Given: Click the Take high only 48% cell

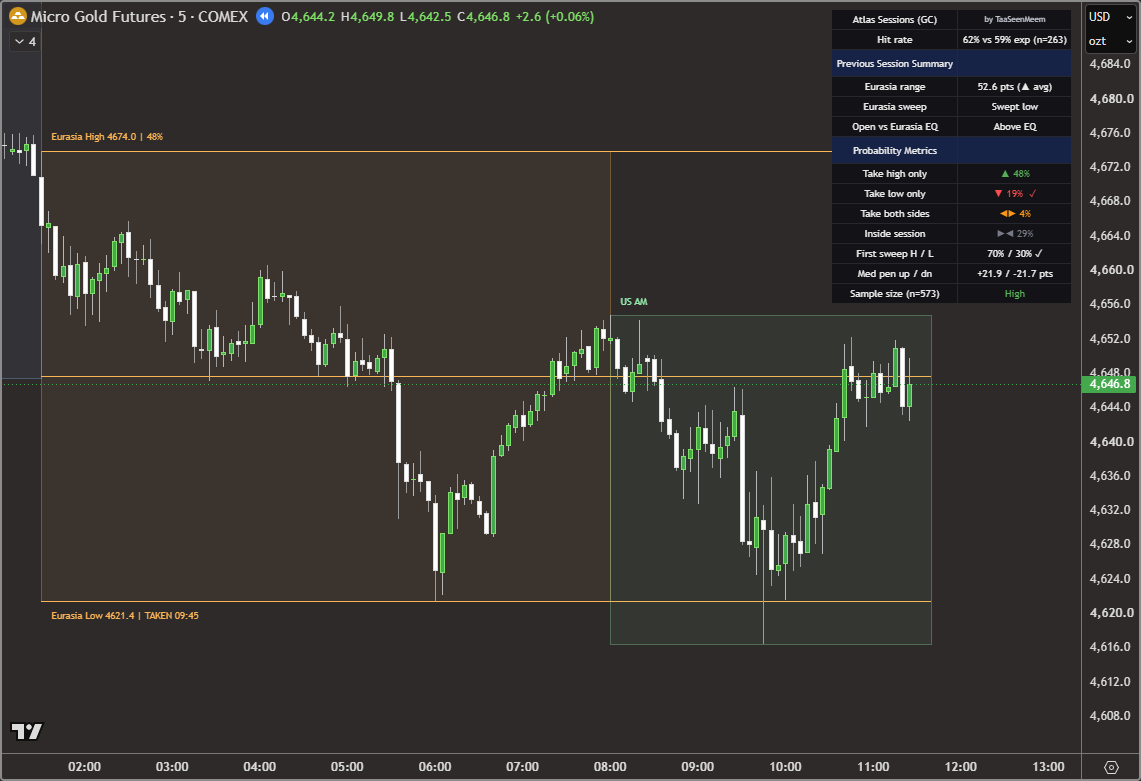Looking at the screenshot, I should coord(1014,174).
